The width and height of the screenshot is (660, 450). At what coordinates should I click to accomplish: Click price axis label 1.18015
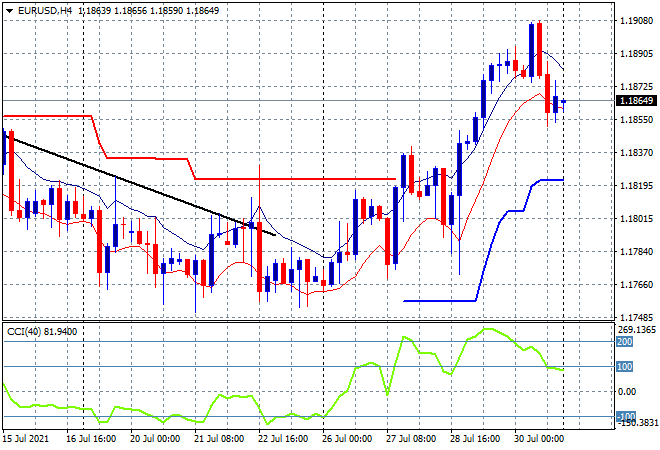(x=636, y=218)
